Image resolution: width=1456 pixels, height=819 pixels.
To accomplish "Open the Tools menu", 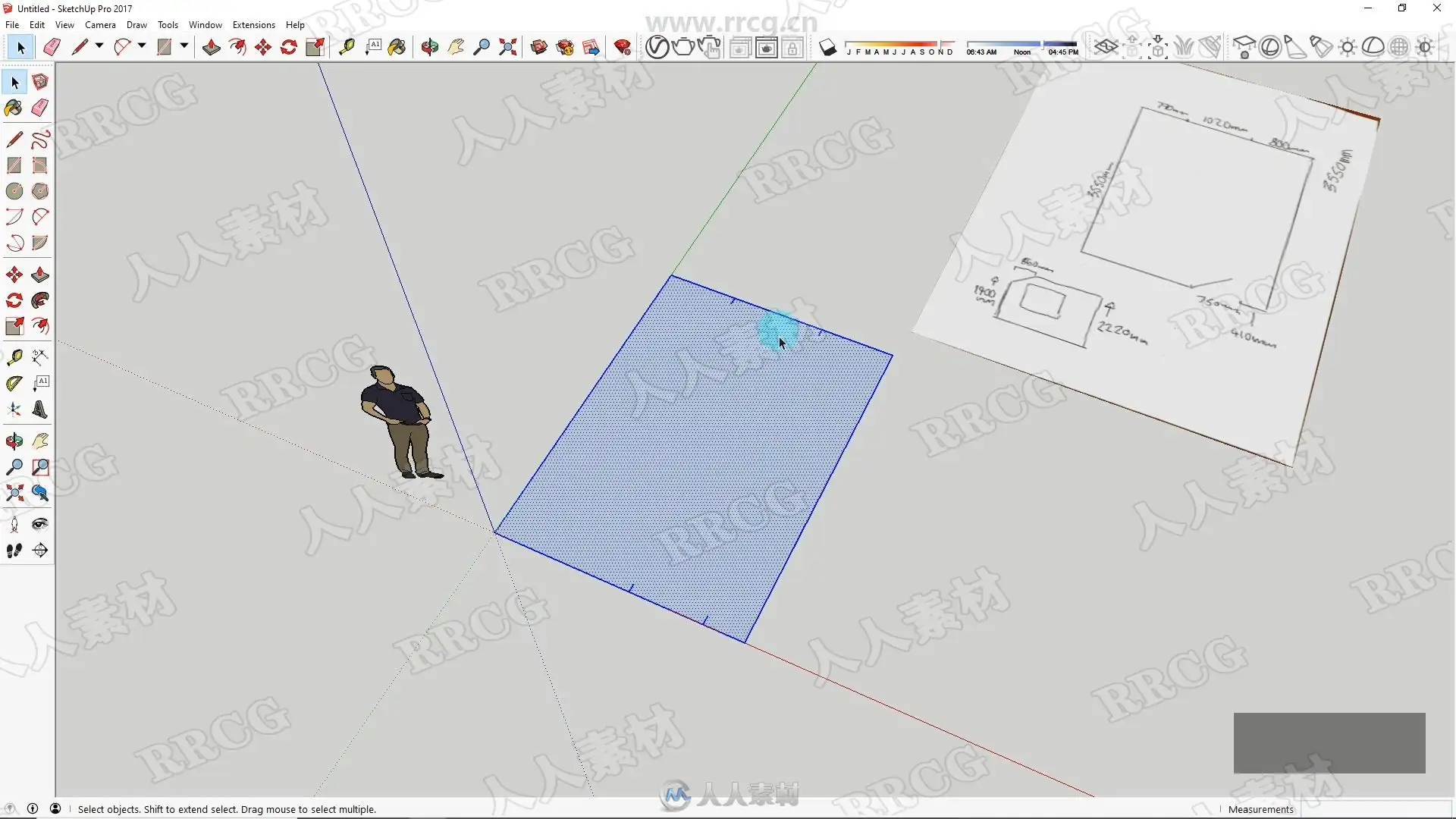I will [x=168, y=24].
